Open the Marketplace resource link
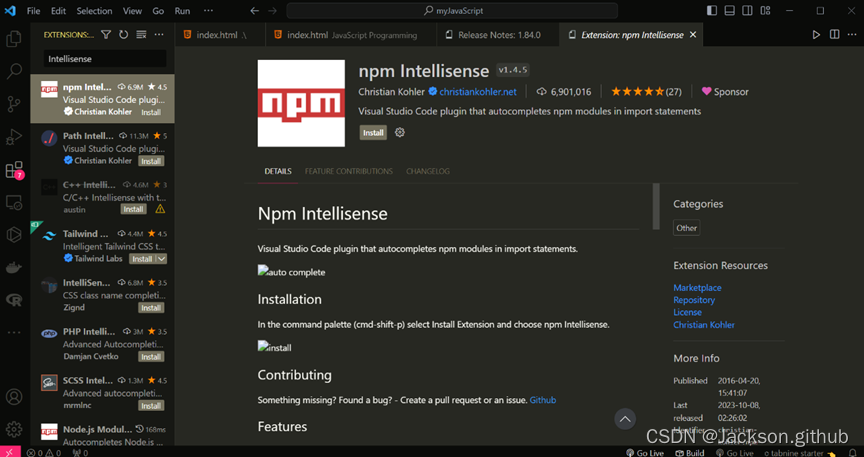Screen dimensions: 864x457 [x=697, y=287]
